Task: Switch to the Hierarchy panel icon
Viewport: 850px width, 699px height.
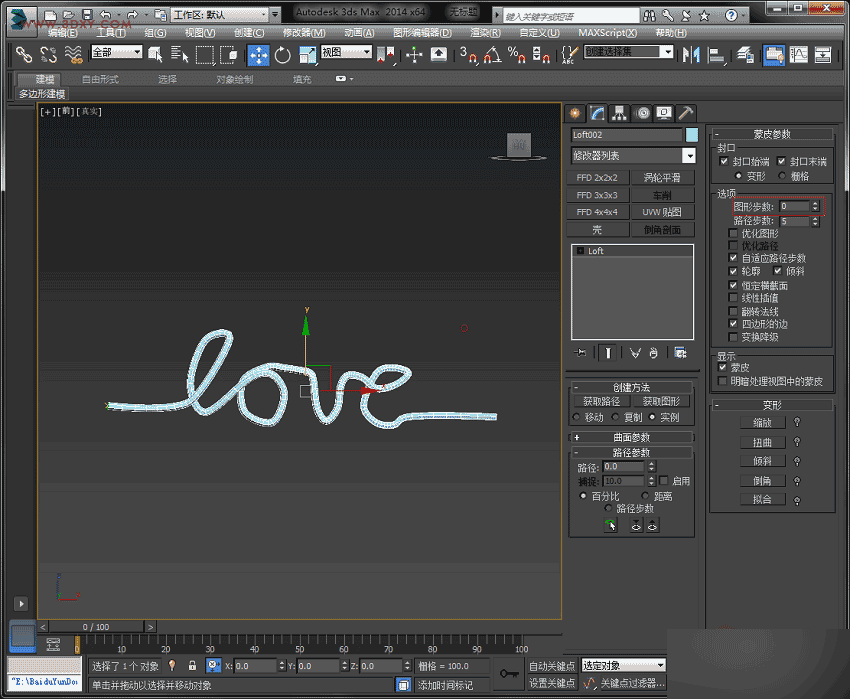Action: 618,112
